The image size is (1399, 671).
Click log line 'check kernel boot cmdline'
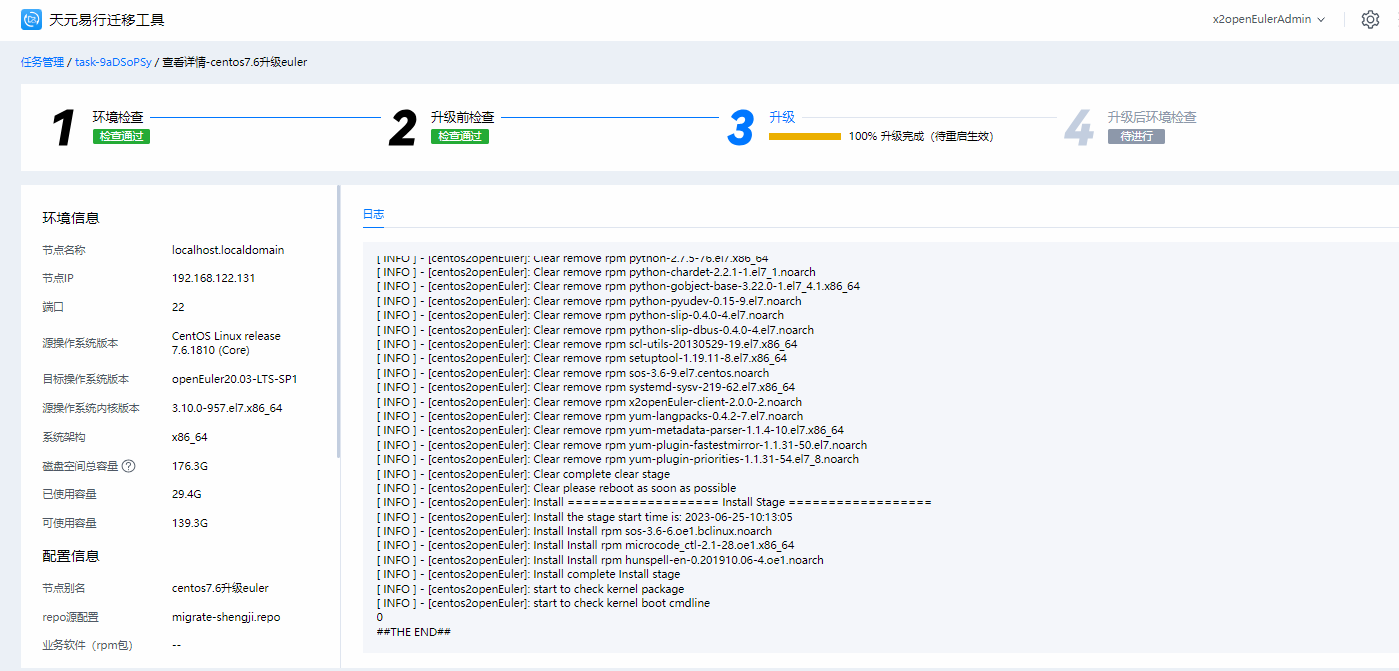click(x=543, y=603)
